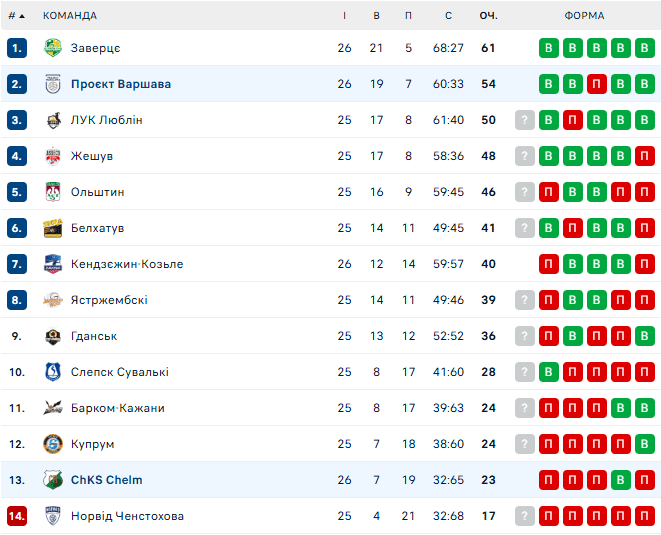Click ЛУК Люблін's gray question mark form badge
Image resolution: width=661 pixels, height=535 pixels.
click(524, 120)
